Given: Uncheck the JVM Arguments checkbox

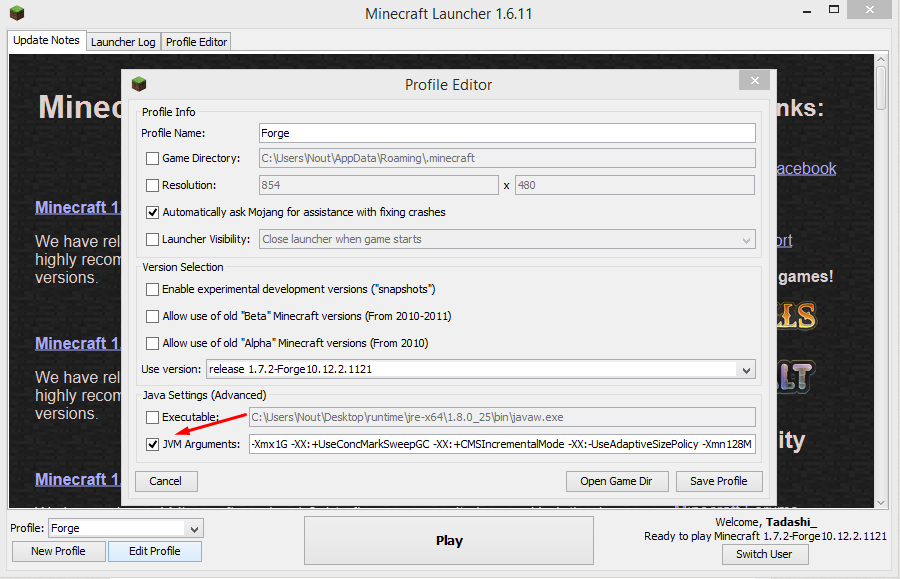Looking at the screenshot, I should click(152, 444).
